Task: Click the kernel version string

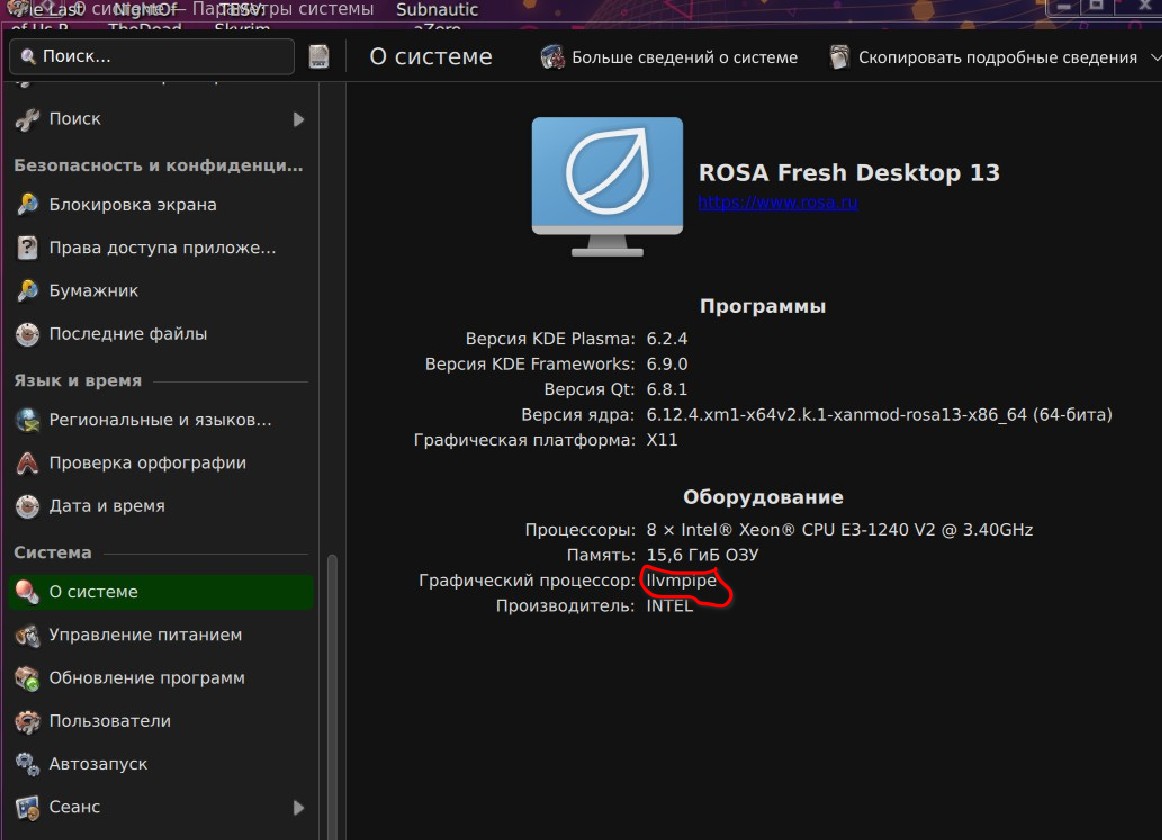Action: pos(880,415)
